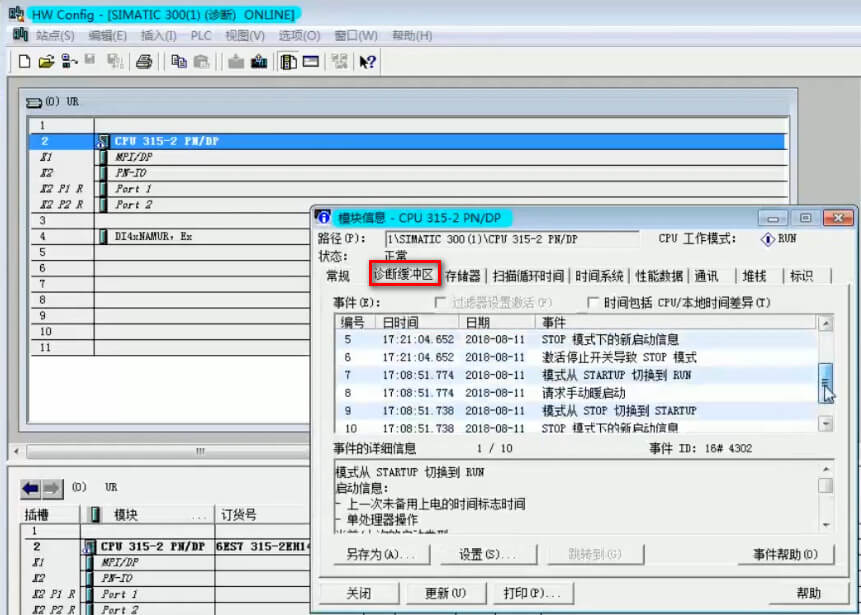Click the window view toolbar icon
Image resolution: width=861 pixels, height=615 pixels.
(311, 62)
